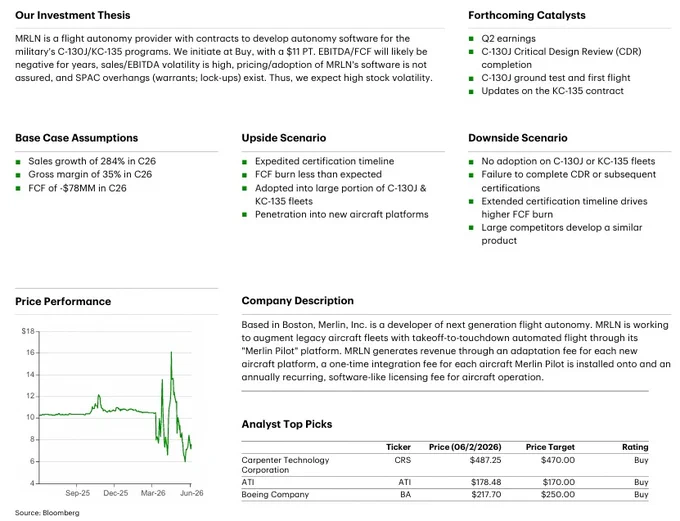Select the 'Q2 earnings' catalyst bullet

click(508, 38)
